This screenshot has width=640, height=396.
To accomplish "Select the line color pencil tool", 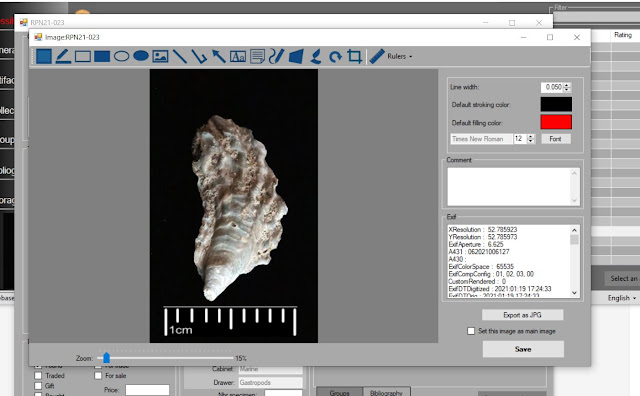I will pos(63,56).
